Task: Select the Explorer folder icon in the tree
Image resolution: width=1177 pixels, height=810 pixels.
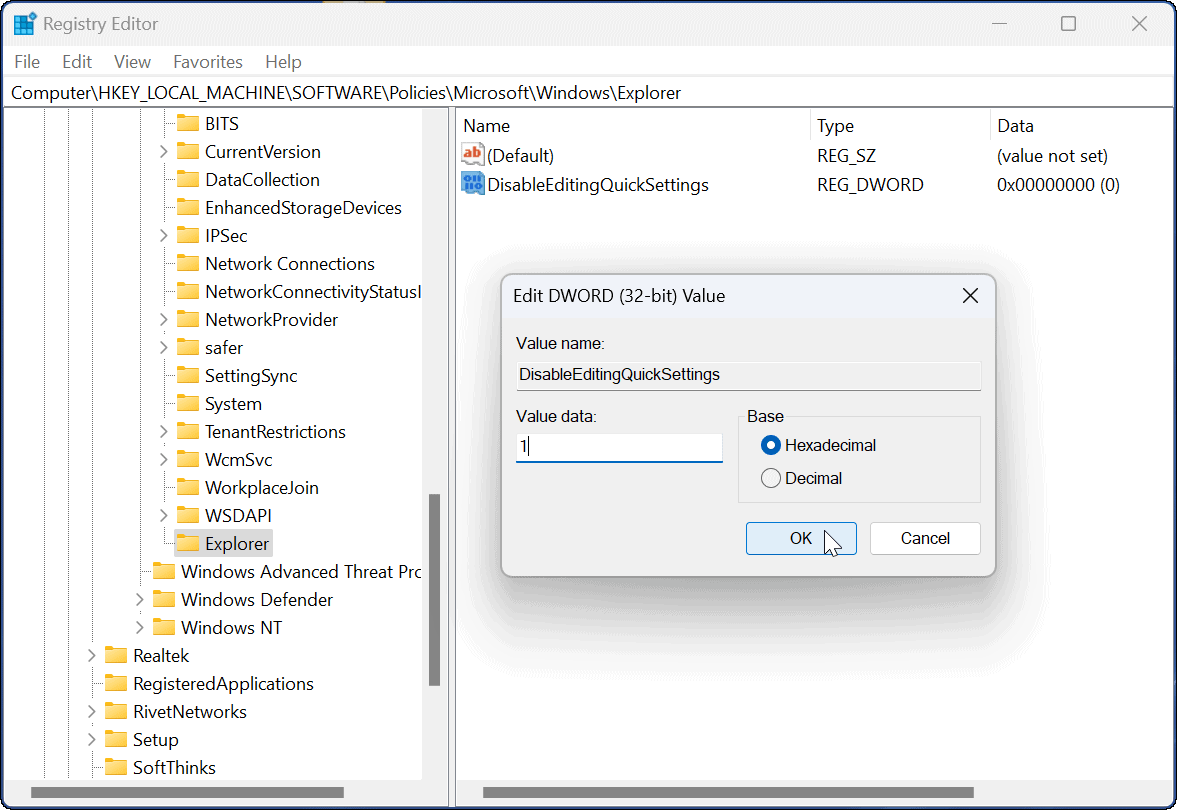Action: tap(188, 543)
